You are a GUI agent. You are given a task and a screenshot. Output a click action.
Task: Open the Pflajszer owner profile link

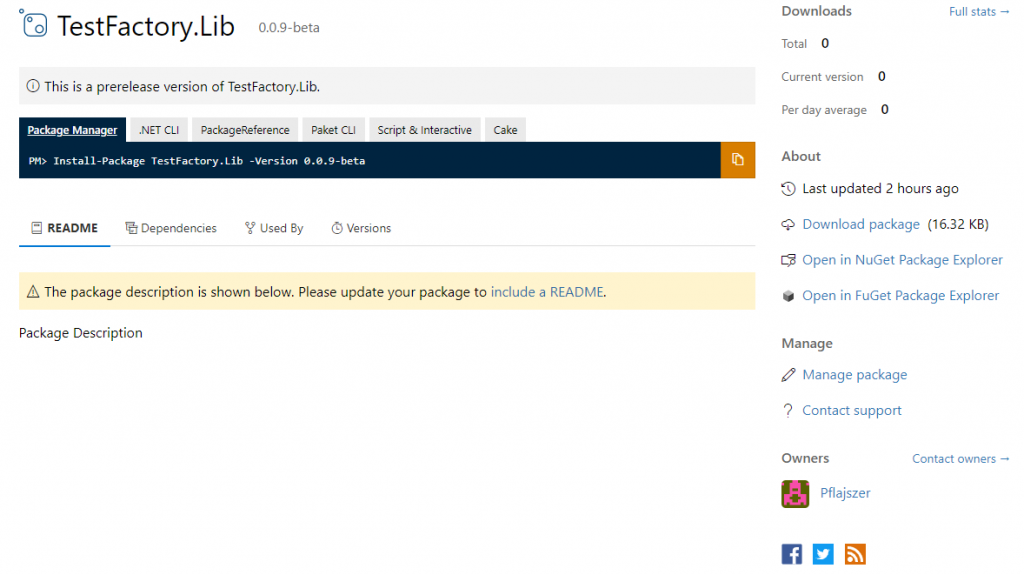[845, 493]
